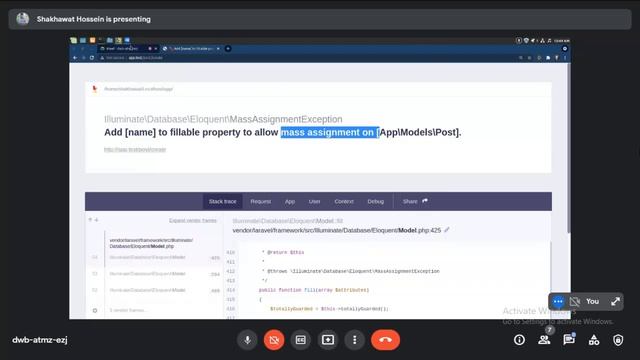Click the camera-off icon on the You tile
This screenshot has height=360, width=640.
point(575,302)
